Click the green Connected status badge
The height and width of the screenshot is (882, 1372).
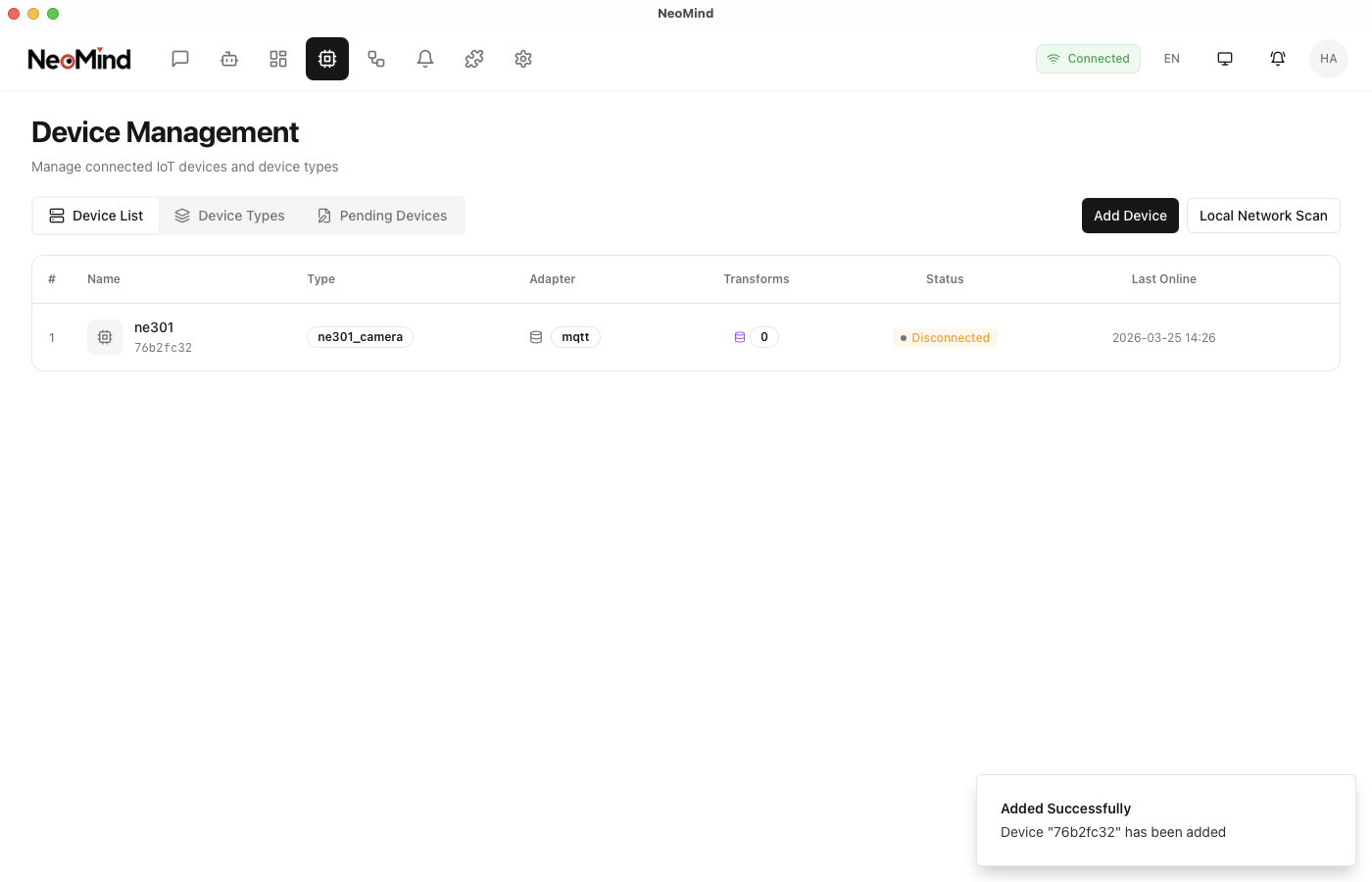[1088, 59]
